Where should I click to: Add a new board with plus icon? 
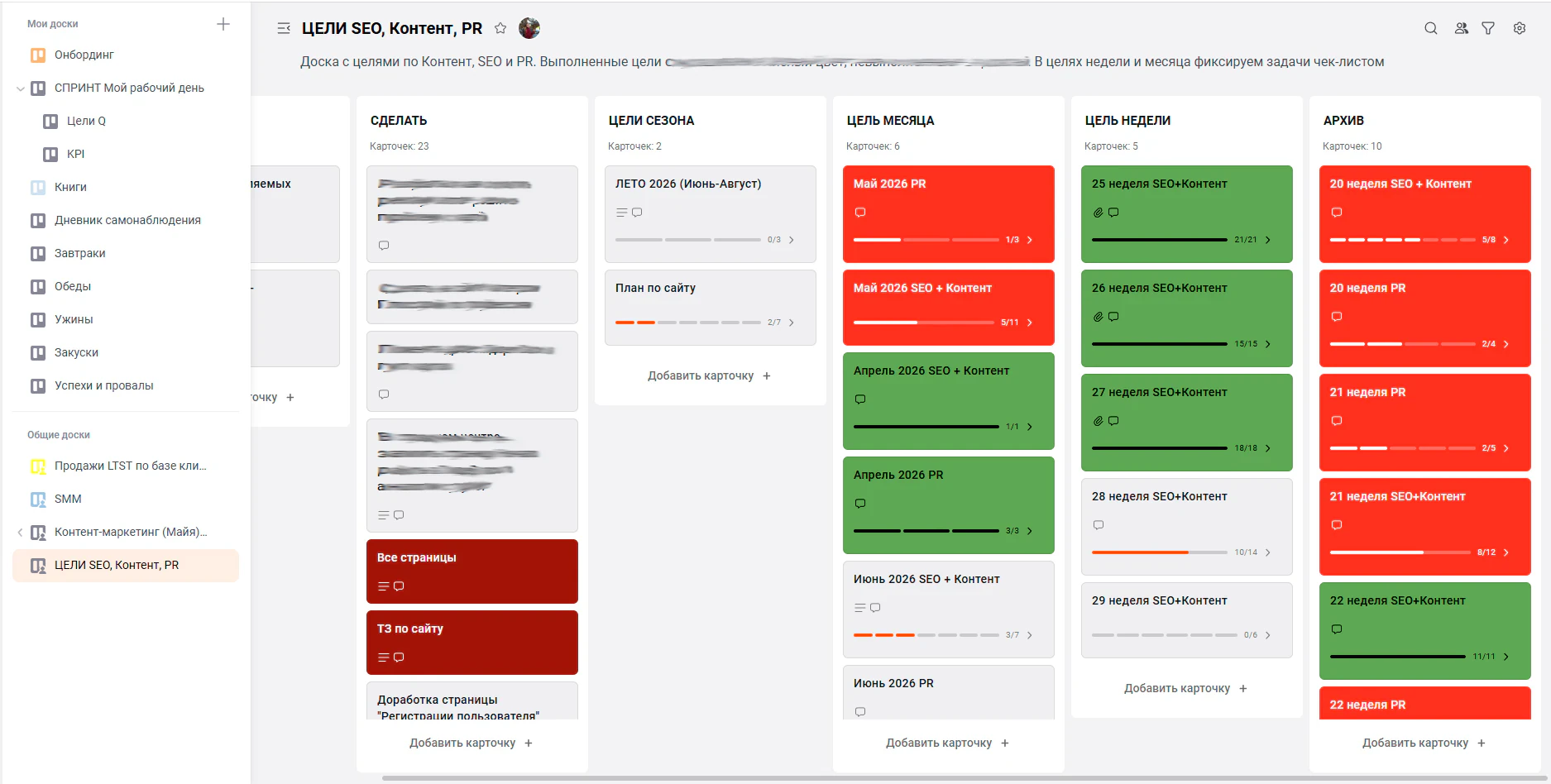pyautogui.click(x=223, y=24)
